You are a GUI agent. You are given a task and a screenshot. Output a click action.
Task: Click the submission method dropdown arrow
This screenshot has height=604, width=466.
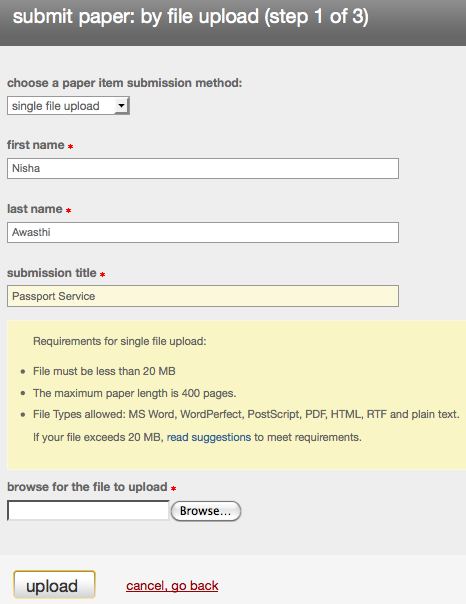122,106
